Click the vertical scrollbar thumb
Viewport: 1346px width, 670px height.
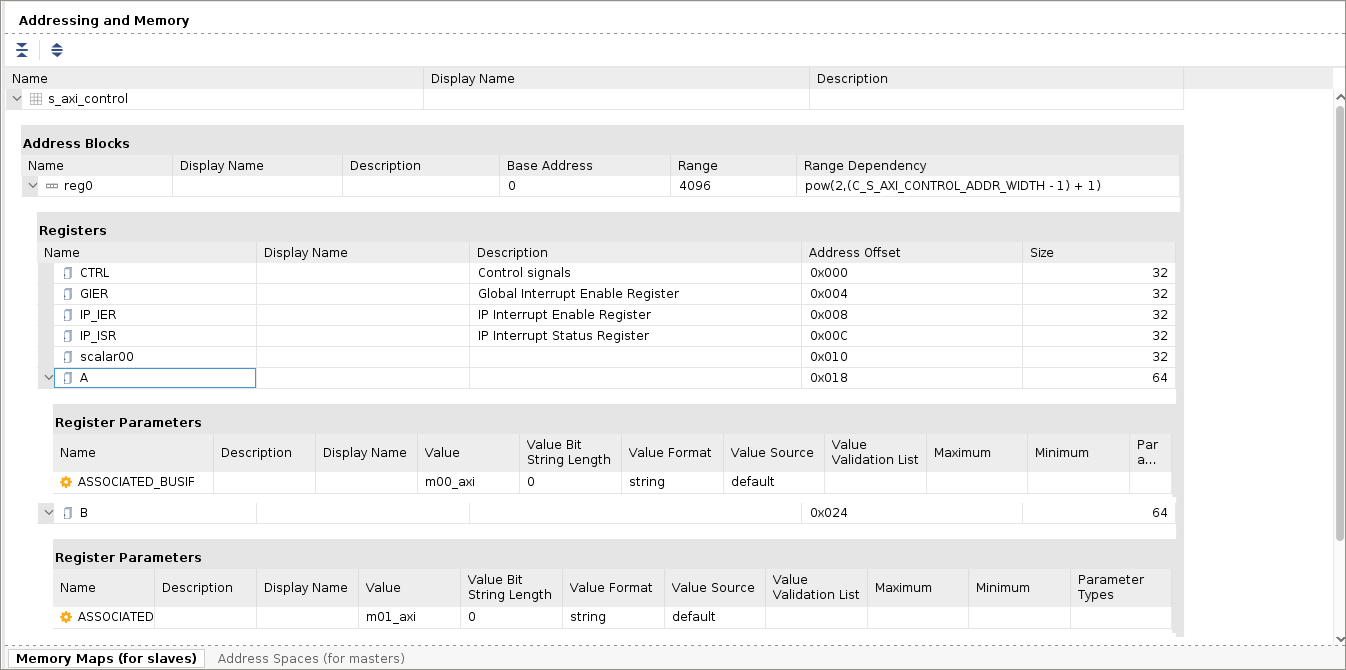(1340, 322)
